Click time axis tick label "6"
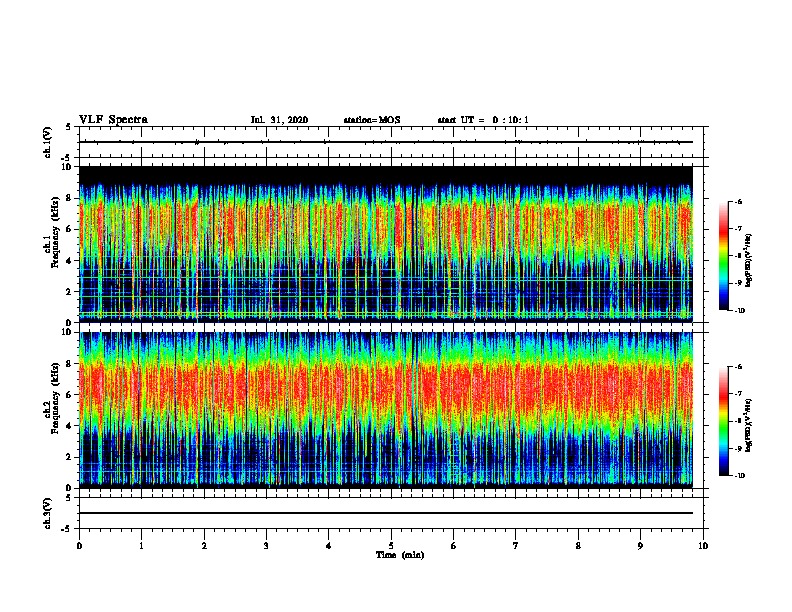Image resolution: width=792 pixels, height=612 pixels. click(x=454, y=546)
